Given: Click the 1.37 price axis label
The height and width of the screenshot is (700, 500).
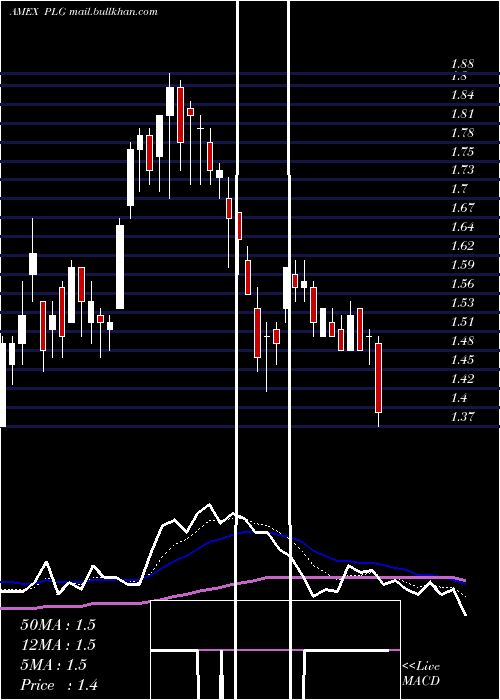Looking at the screenshot, I should click(462, 417).
